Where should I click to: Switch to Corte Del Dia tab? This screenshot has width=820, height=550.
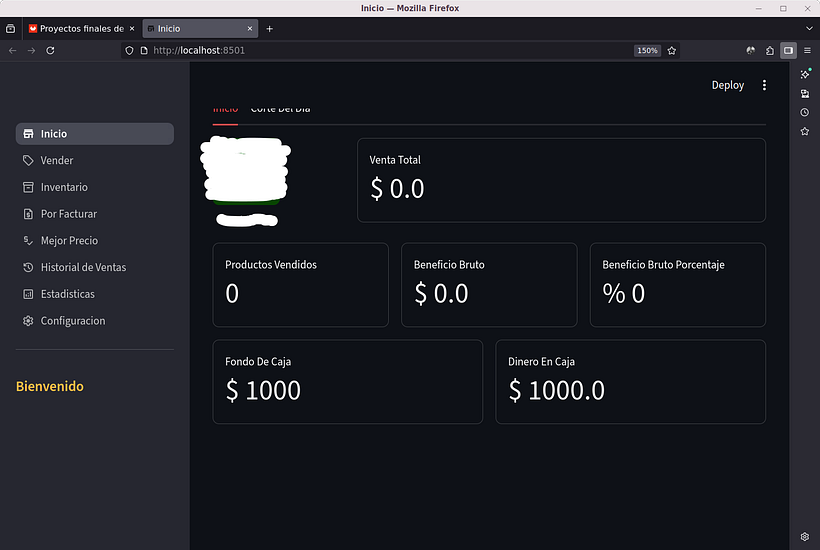[x=280, y=108]
